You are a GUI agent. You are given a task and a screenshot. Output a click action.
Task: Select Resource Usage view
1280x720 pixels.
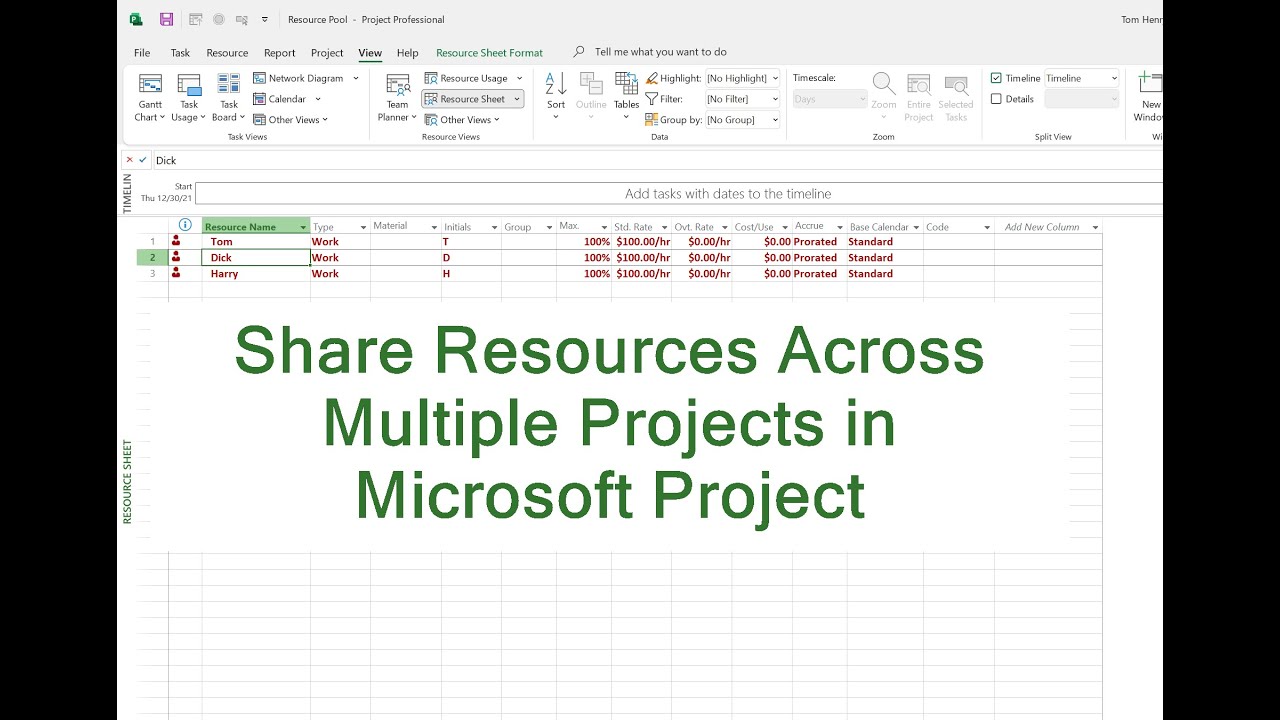tap(473, 78)
